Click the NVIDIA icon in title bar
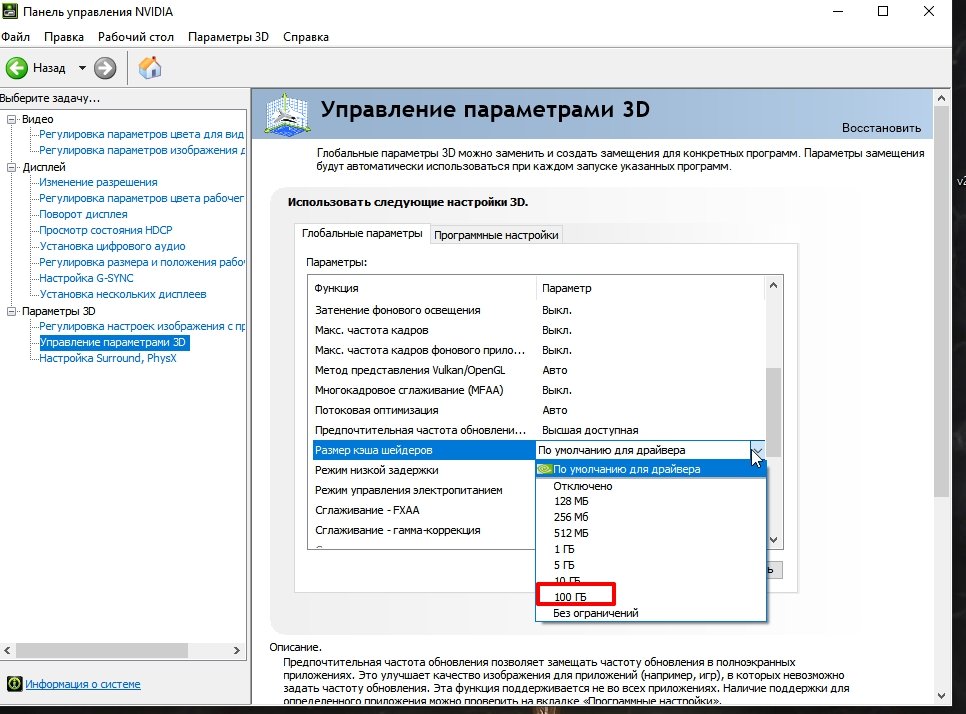Viewport: 966px width, 714px height. click(9, 11)
